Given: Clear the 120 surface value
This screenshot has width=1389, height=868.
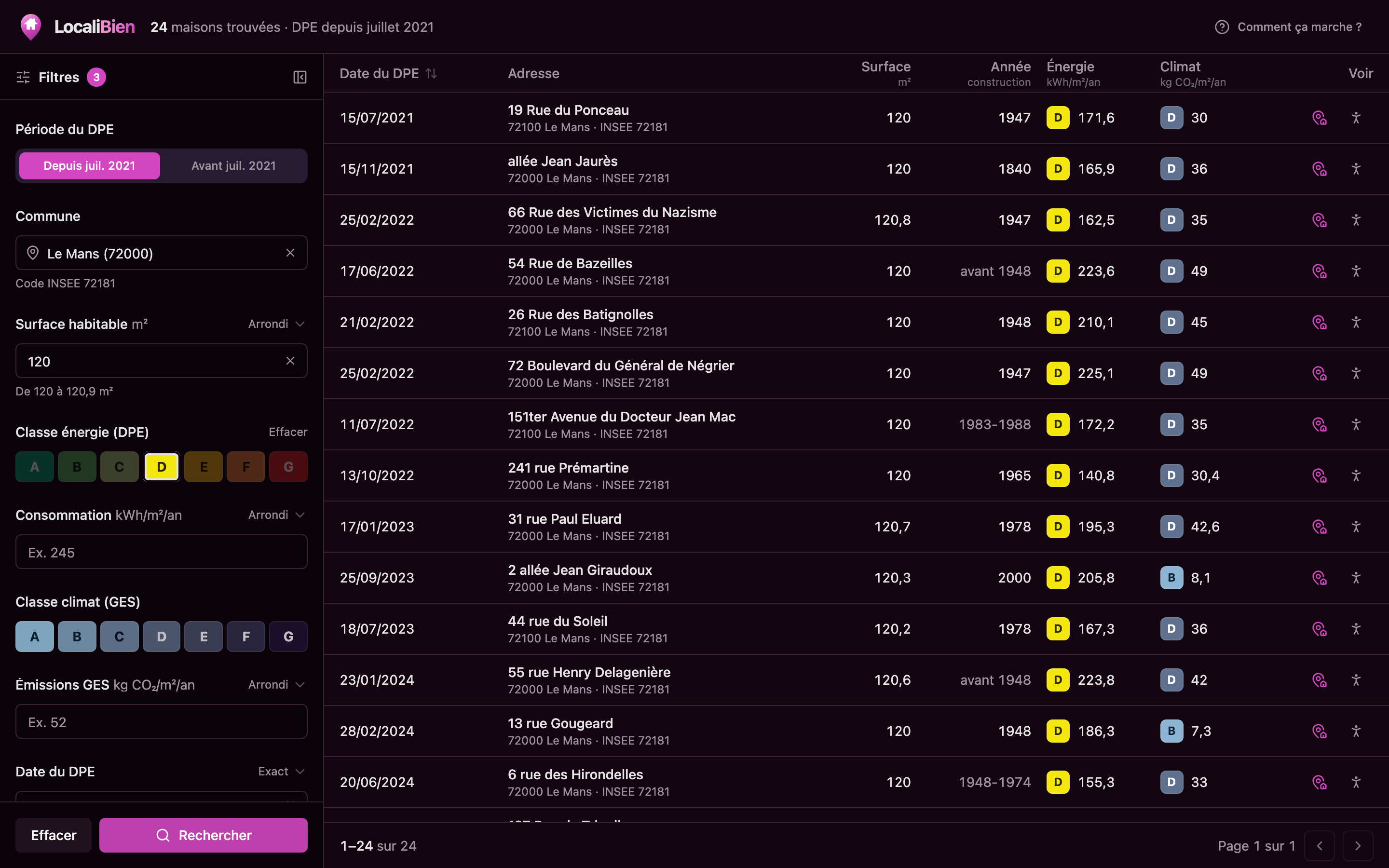Looking at the screenshot, I should coord(290,361).
